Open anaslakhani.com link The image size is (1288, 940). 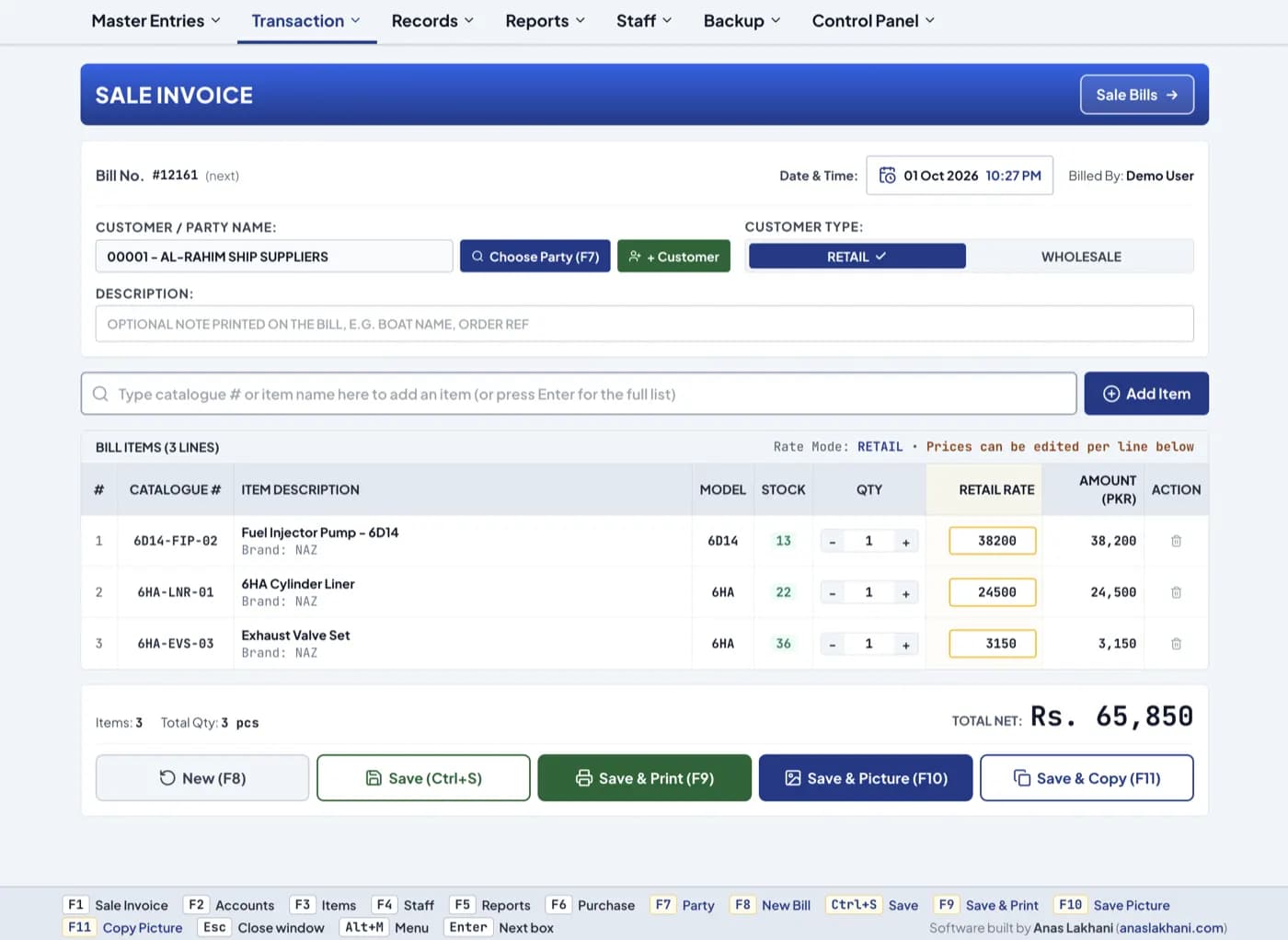point(1171,928)
